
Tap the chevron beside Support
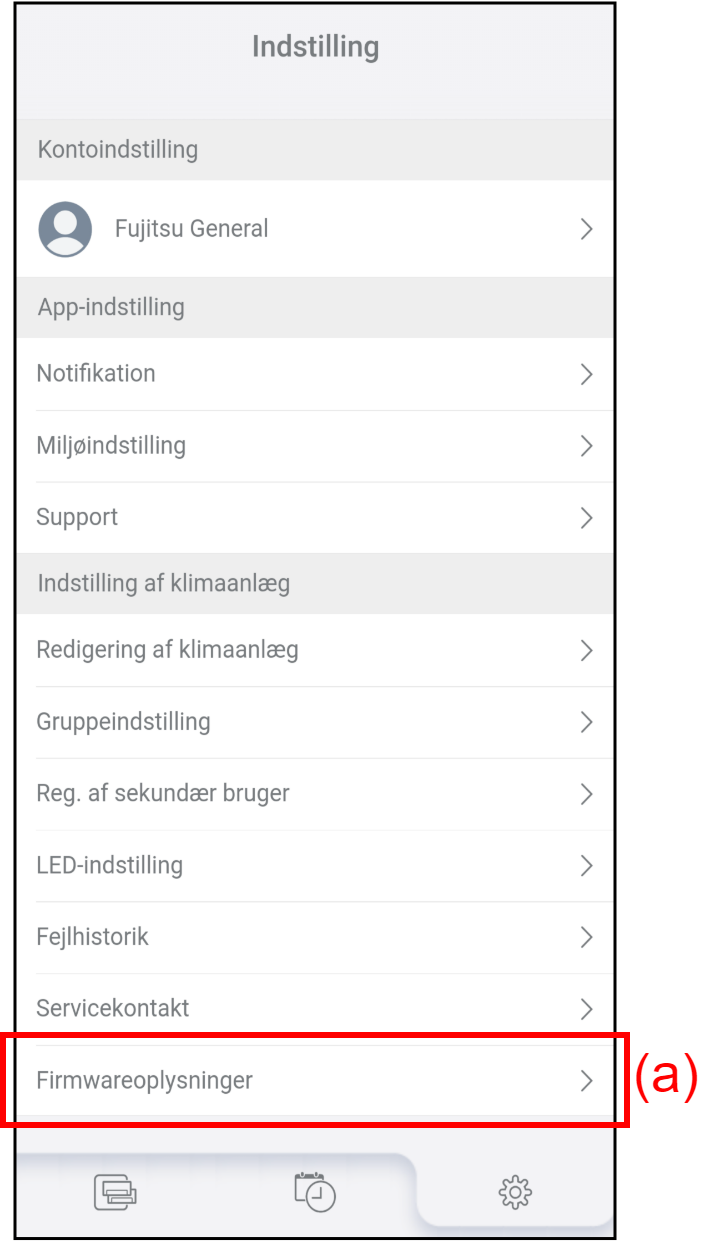587,518
